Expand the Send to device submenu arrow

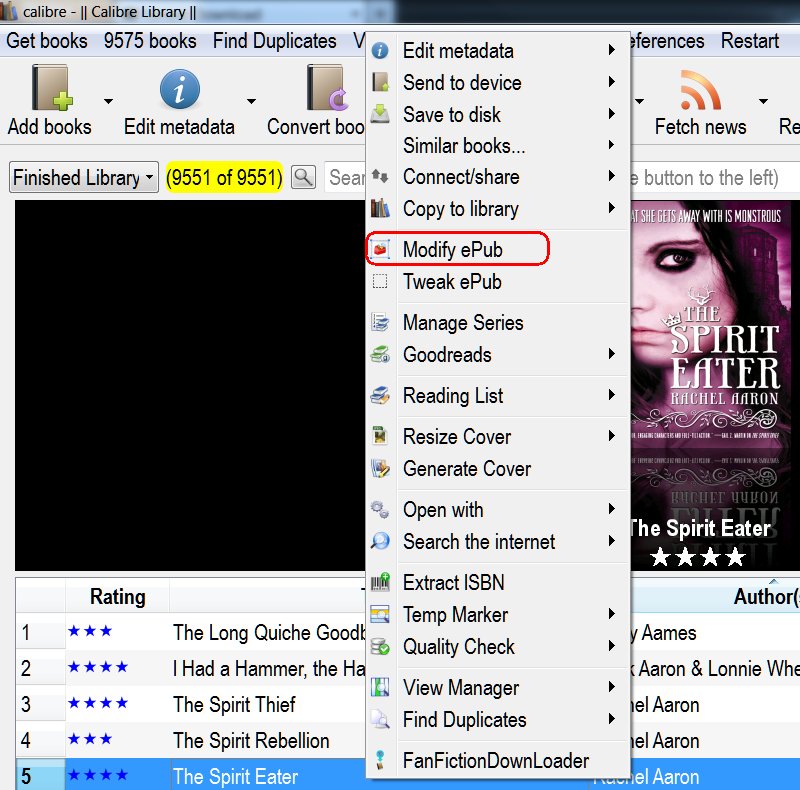pyautogui.click(x=612, y=82)
